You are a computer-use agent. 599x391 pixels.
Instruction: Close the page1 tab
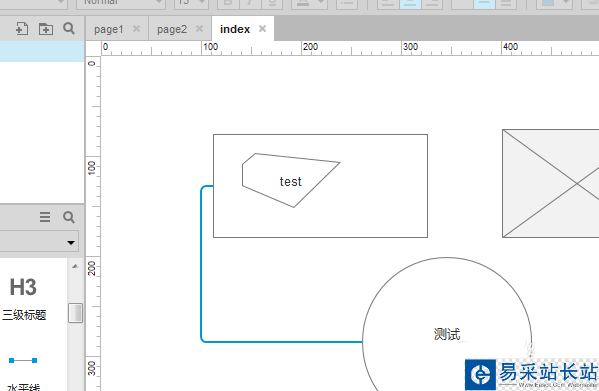point(136,29)
